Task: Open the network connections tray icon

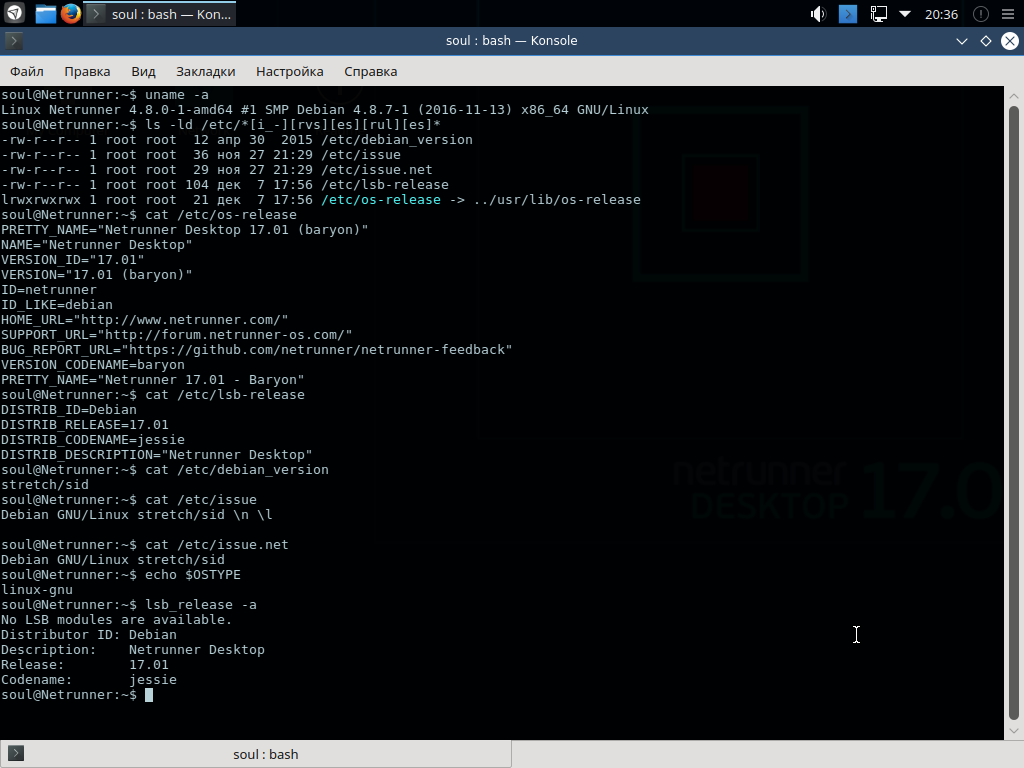Action: click(x=878, y=14)
